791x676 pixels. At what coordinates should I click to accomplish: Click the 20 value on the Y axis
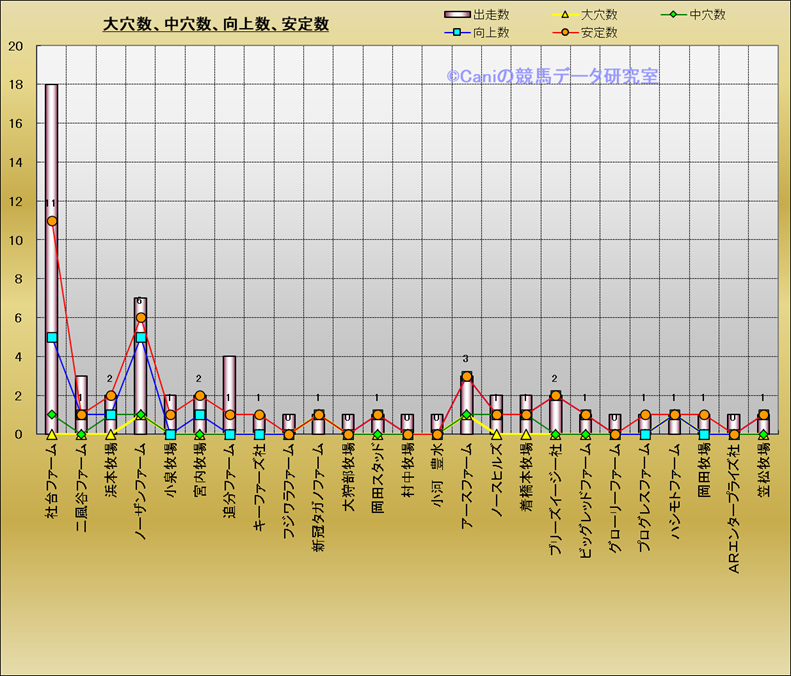pyautogui.click(x=15, y=46)
